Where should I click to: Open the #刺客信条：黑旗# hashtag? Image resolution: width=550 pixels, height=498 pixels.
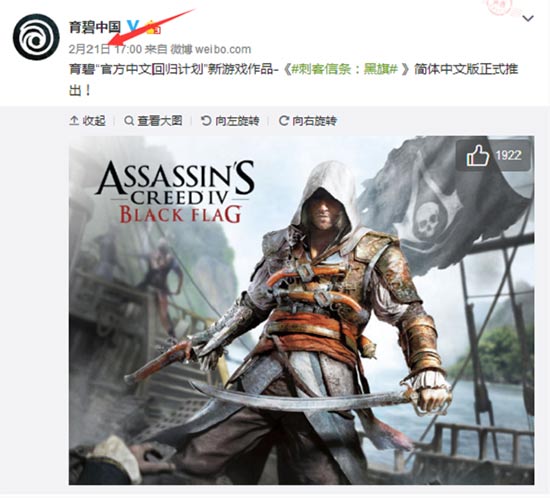click(x=344, y=69)
